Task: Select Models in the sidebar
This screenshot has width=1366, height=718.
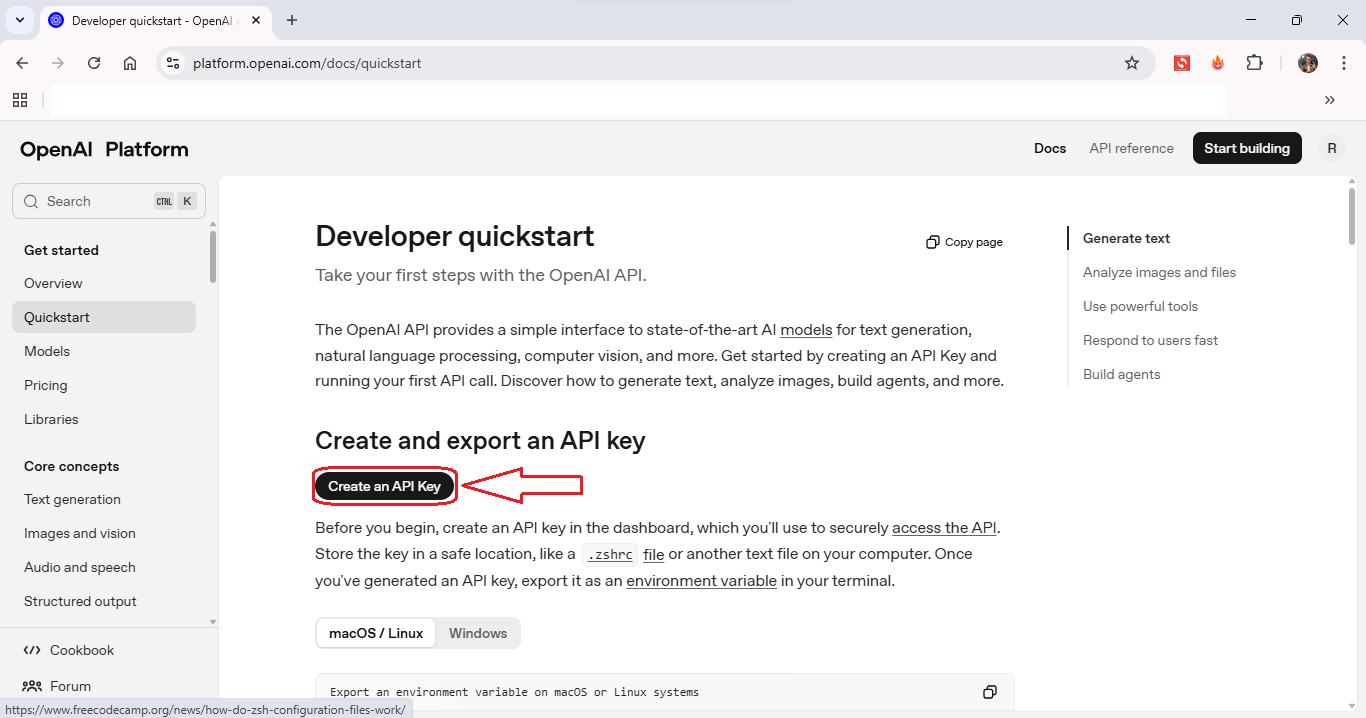Action: 47,351
